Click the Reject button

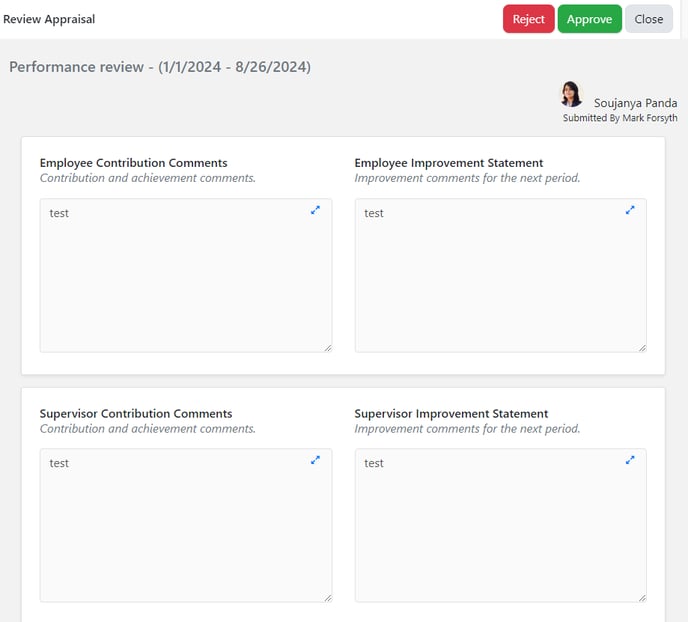coord(528,19)
